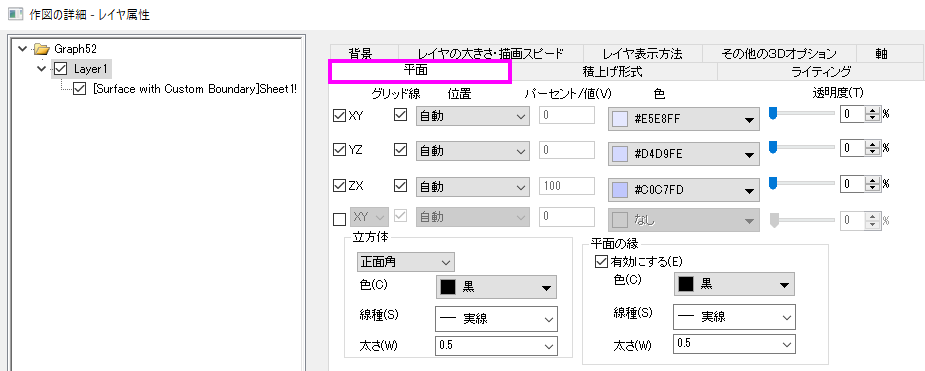Collapse the Graph52 tree node
The height and width of the screenshot is (371, 925).
22,48
